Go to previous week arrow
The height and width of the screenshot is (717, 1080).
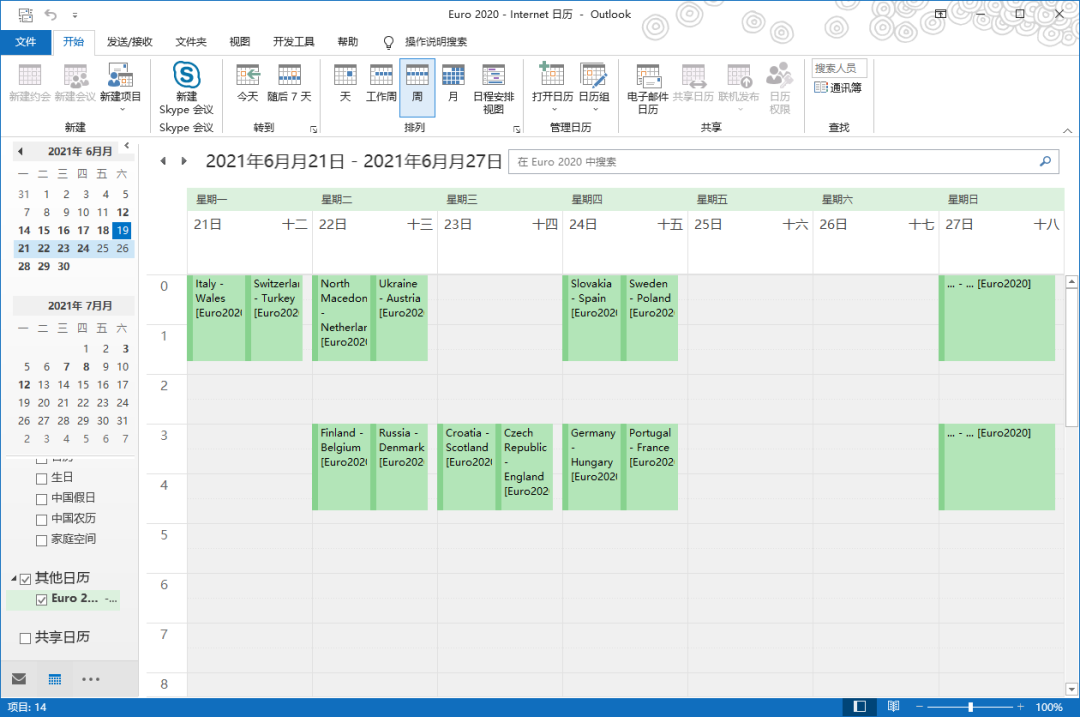coord(163,161)
